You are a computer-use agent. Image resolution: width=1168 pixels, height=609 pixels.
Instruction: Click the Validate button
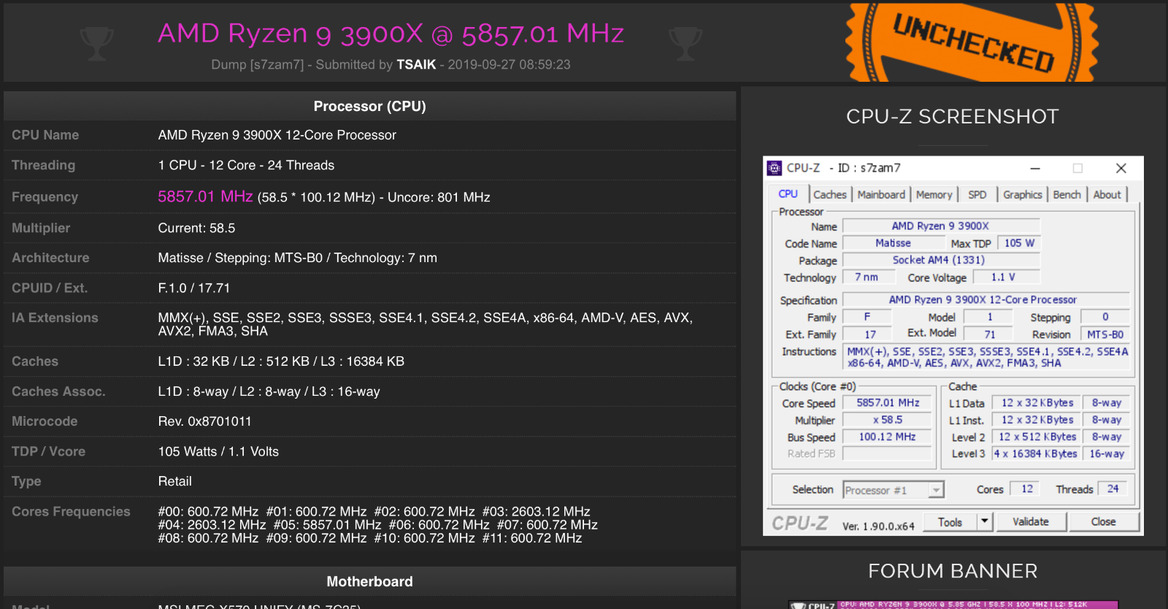point(1030,522)
